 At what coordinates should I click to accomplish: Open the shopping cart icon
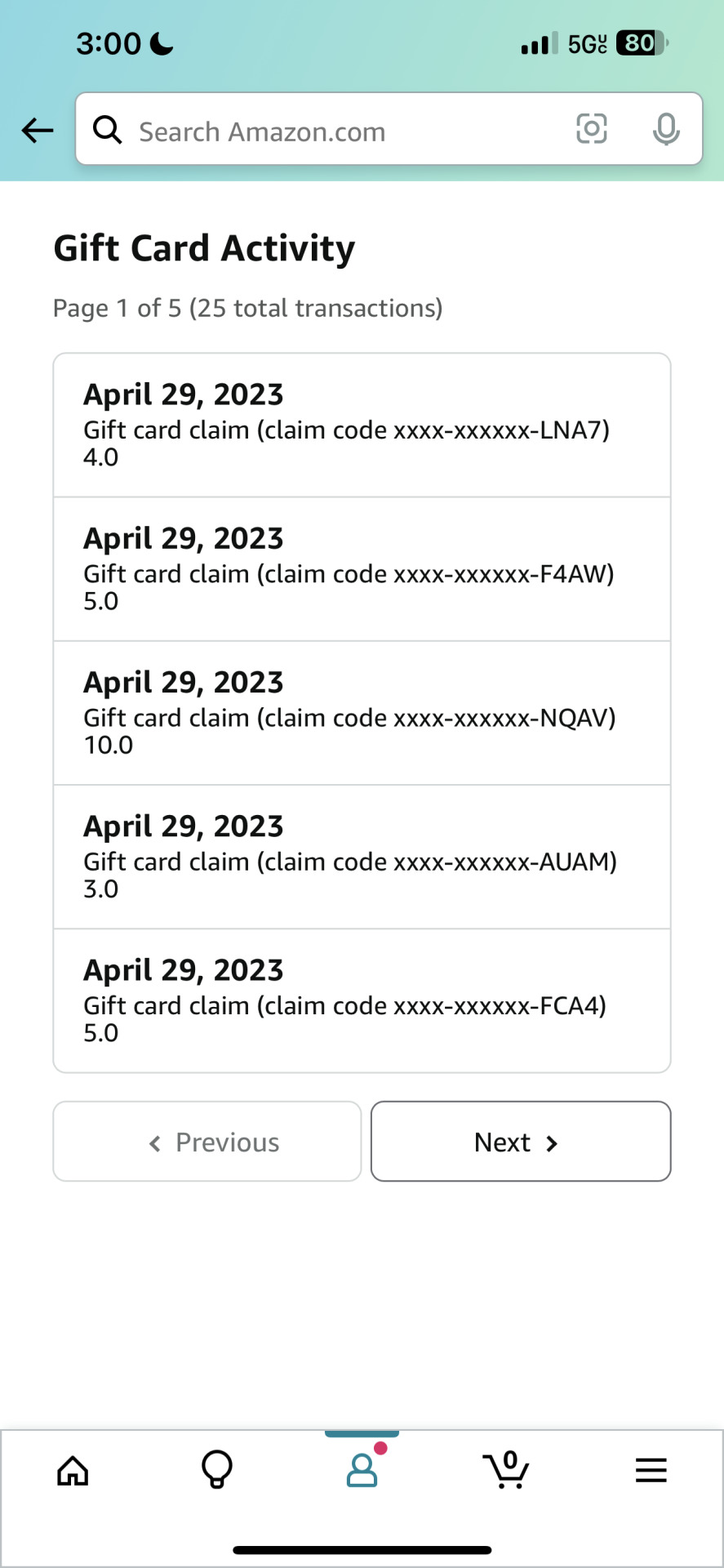point(506,1470)
